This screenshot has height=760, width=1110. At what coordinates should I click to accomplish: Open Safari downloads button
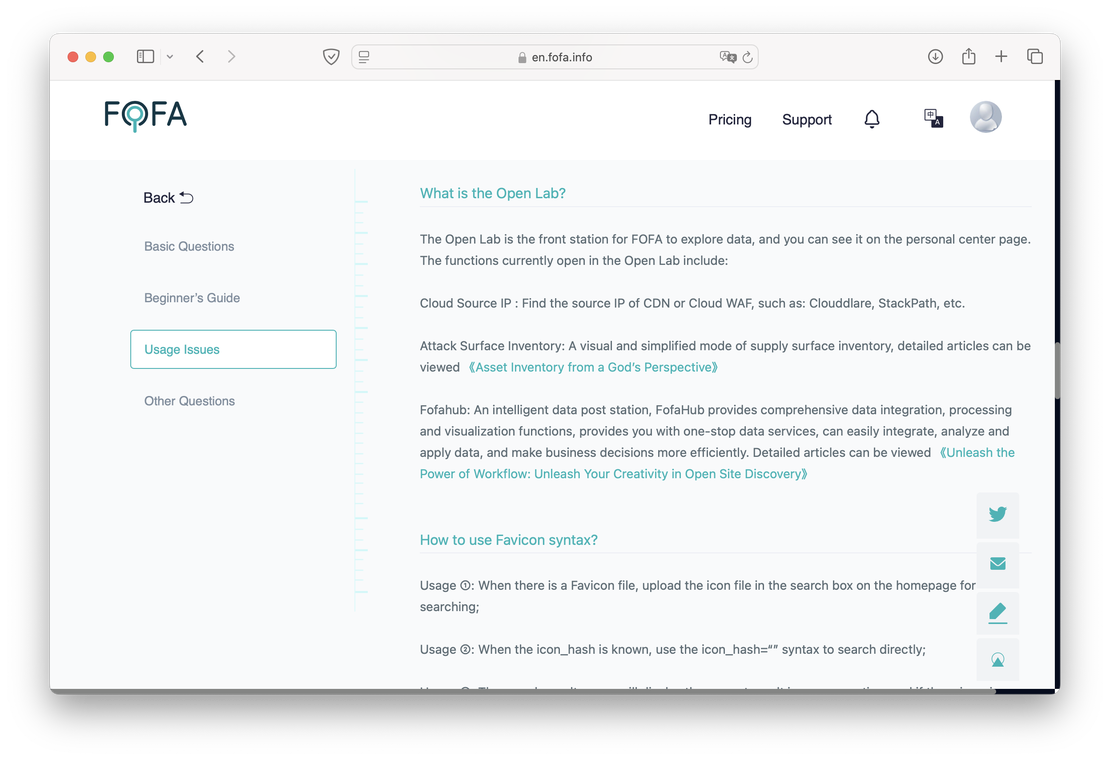click(x=935, y=57)
